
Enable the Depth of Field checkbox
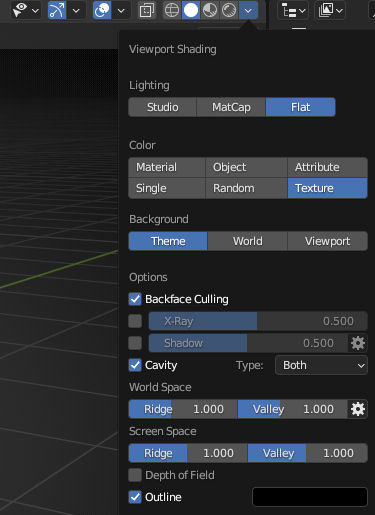coord(135,475)
